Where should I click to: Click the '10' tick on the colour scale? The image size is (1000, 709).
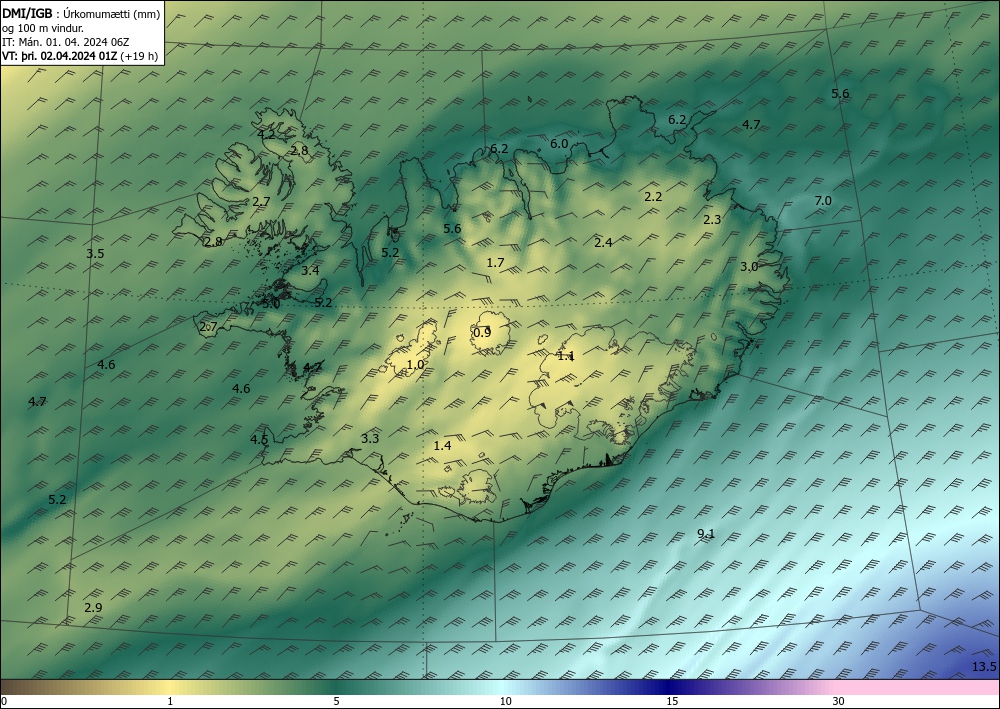coord(505,701)
